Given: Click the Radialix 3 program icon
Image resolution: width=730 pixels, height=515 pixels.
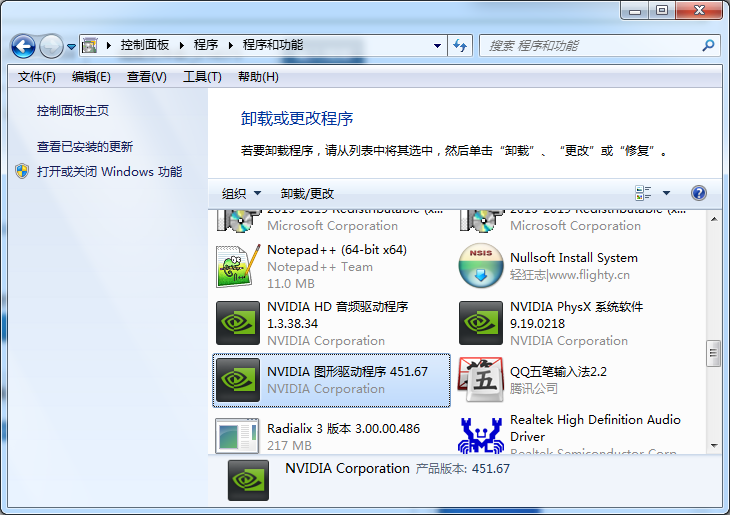Looking at the screenshot, I should (x=238, y=435).
